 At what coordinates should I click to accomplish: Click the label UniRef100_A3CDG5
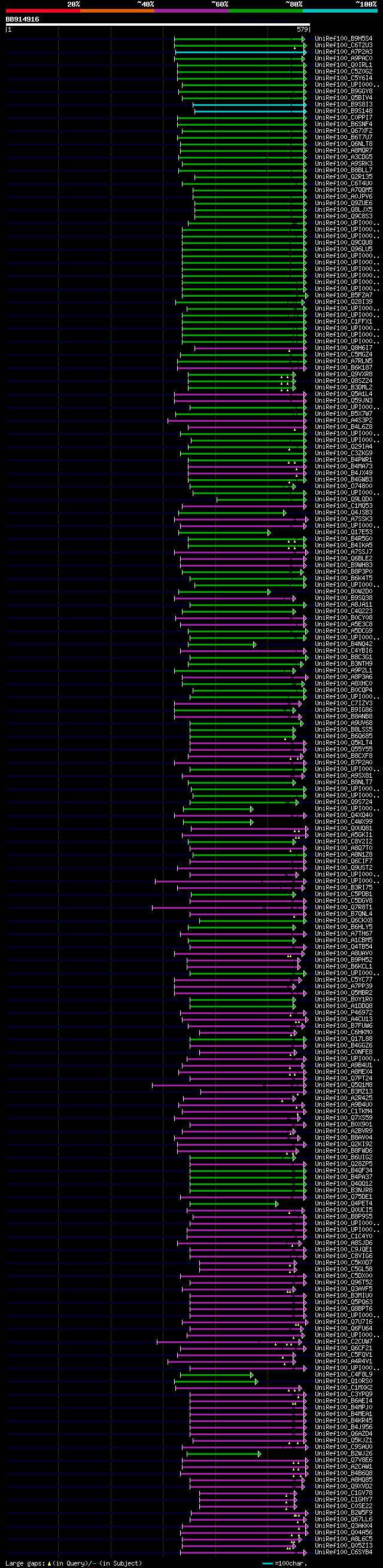click(x=344, y=157)
